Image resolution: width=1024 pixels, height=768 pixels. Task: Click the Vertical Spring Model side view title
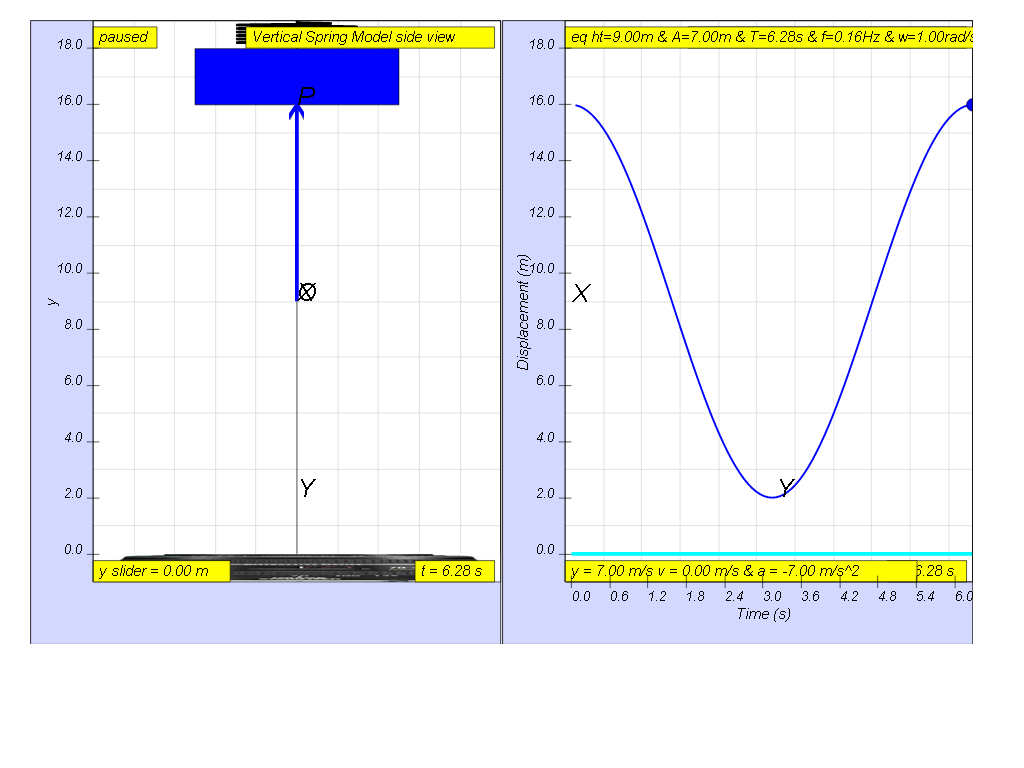370,37
